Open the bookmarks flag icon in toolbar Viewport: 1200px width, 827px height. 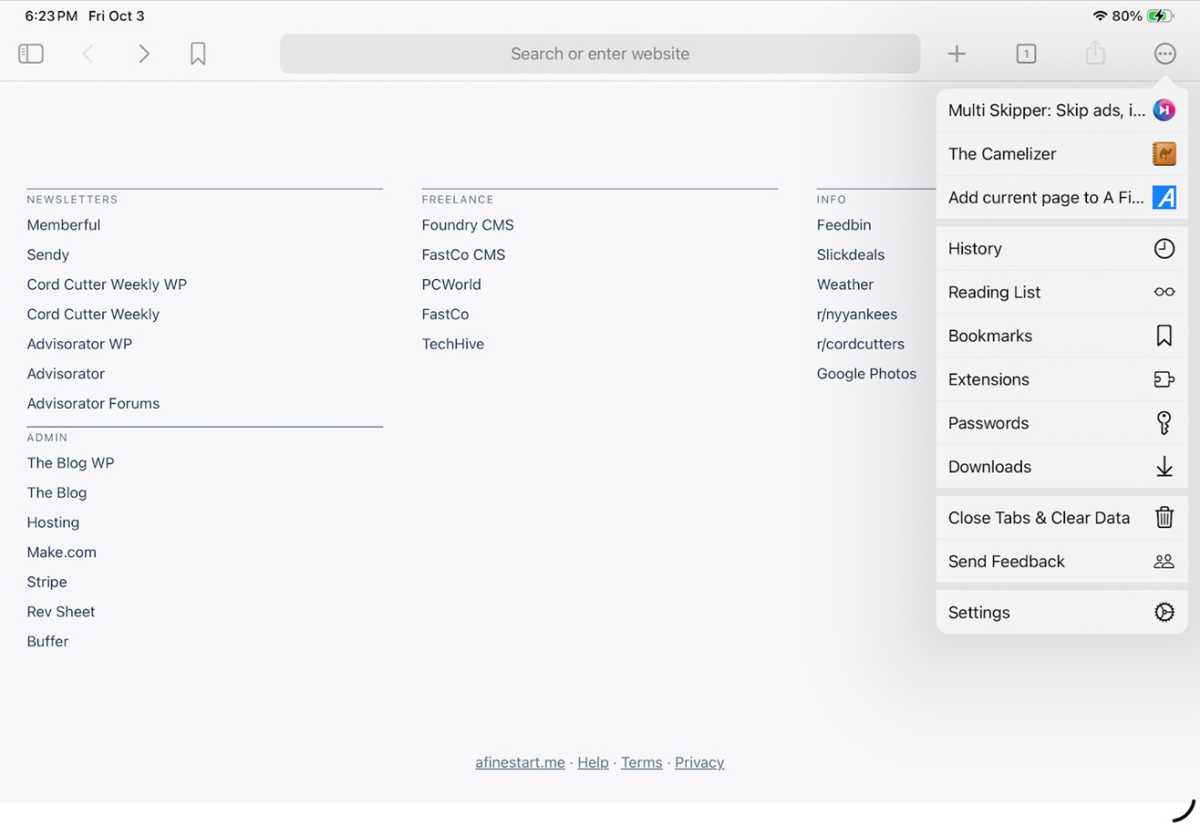(197, 53)
